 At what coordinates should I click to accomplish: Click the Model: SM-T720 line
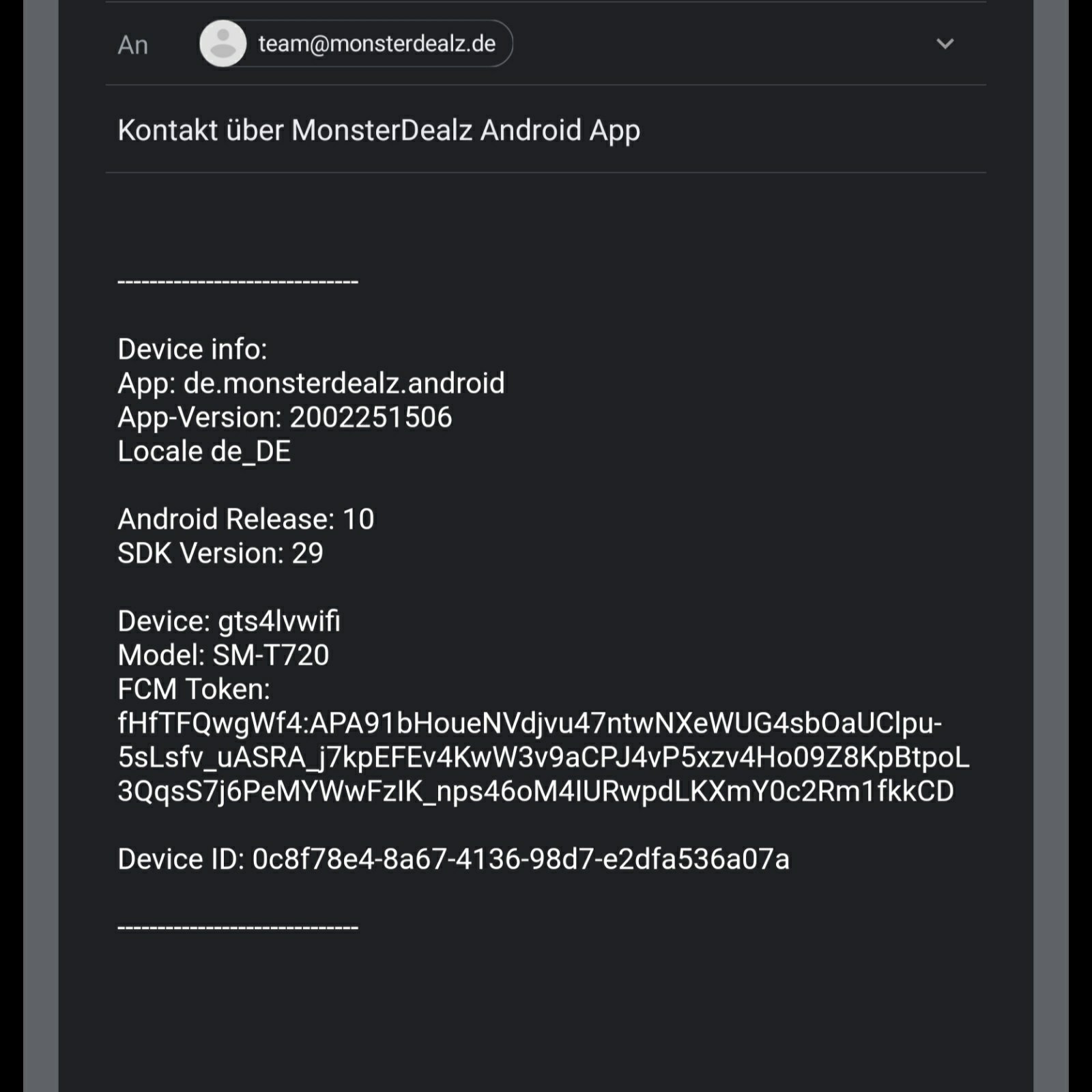coord(223,655)
